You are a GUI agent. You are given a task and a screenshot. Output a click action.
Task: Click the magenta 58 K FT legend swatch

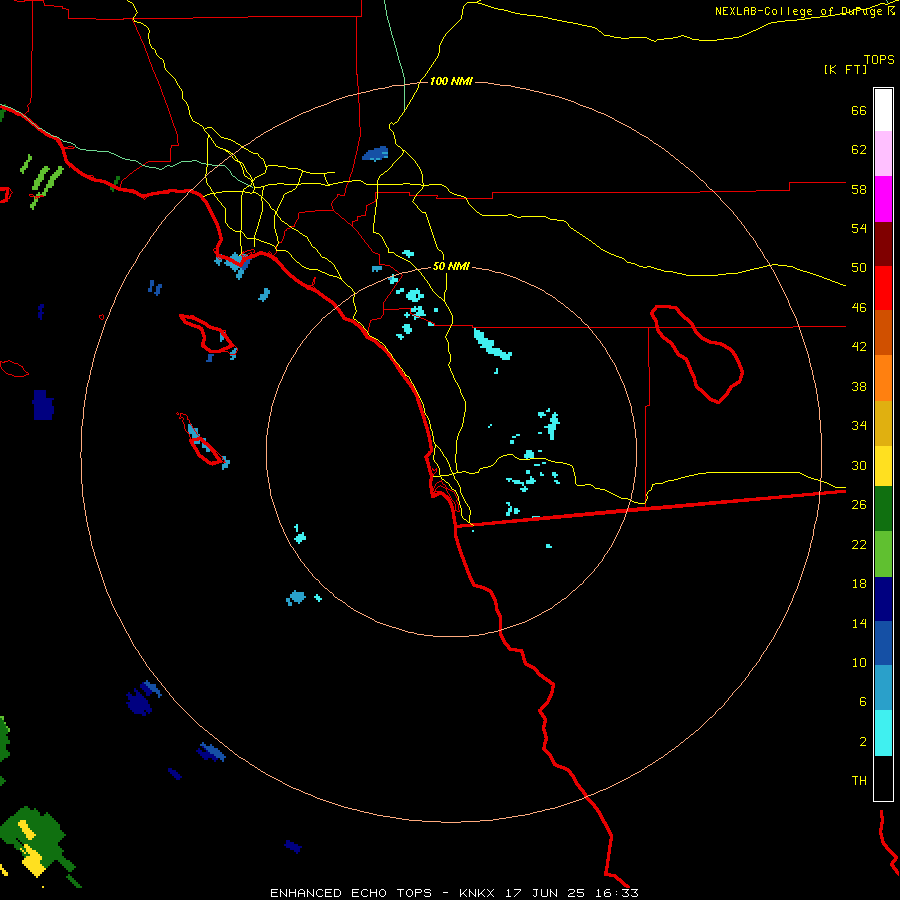coord(883,199)
